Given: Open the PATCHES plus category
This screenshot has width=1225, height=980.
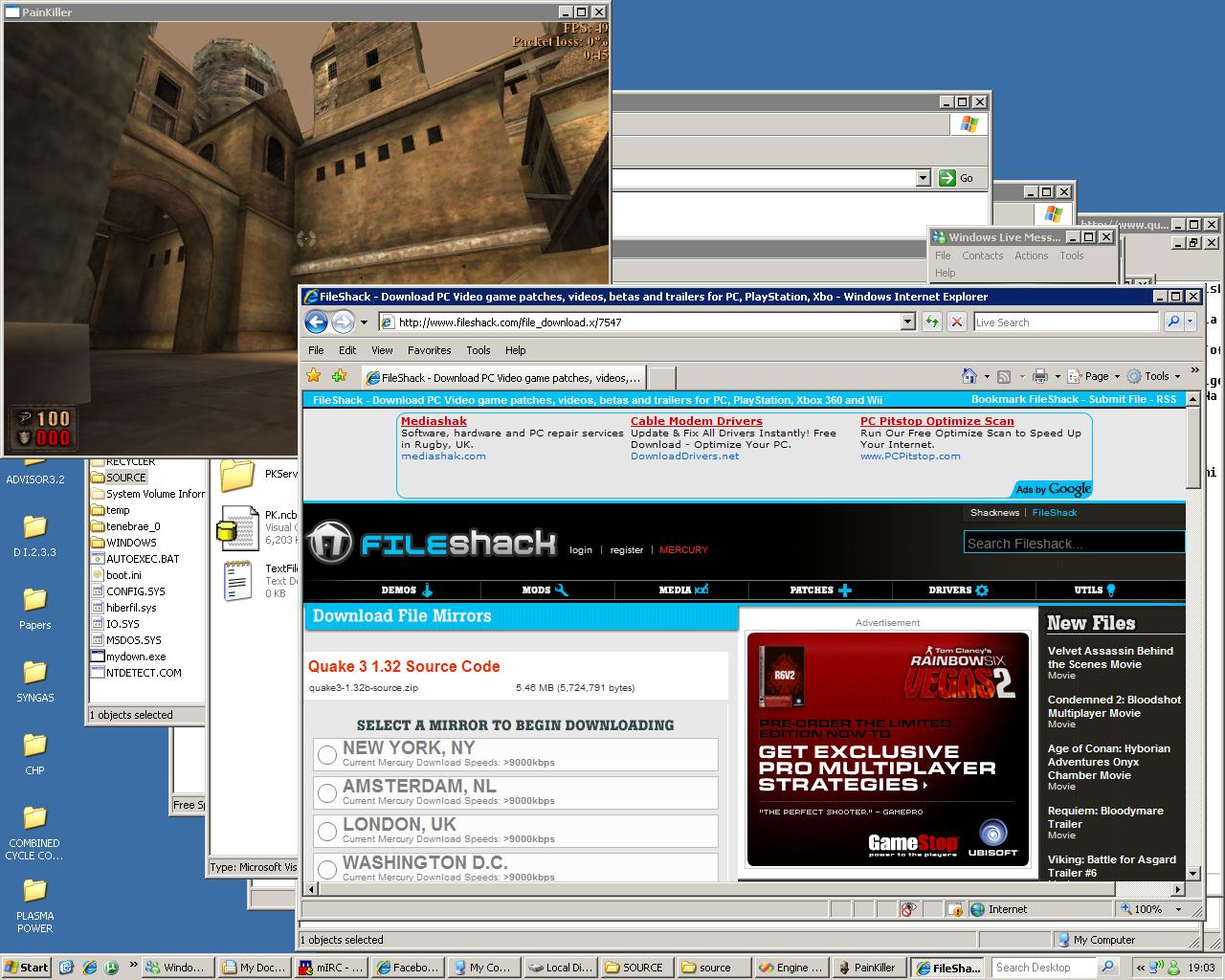Looking at the screenshot, I should point(820,590).
